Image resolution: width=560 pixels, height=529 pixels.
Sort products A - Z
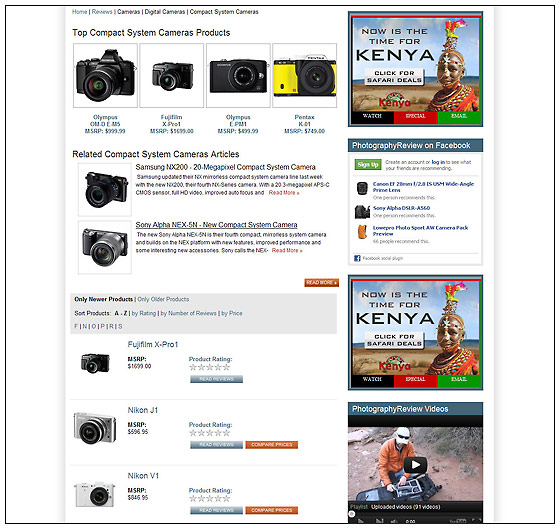click(121, 313)
